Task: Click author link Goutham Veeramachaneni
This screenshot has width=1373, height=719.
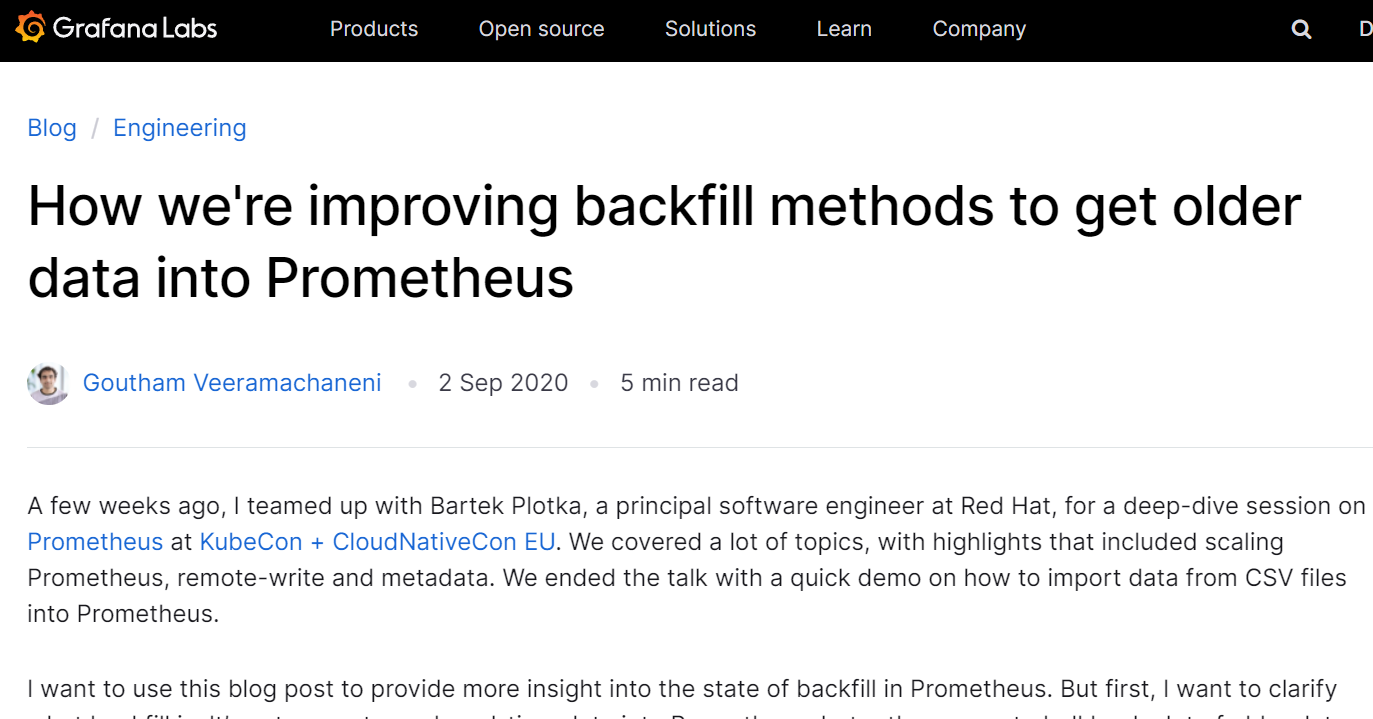Action: pyautogui.click(x=232, y=383)
